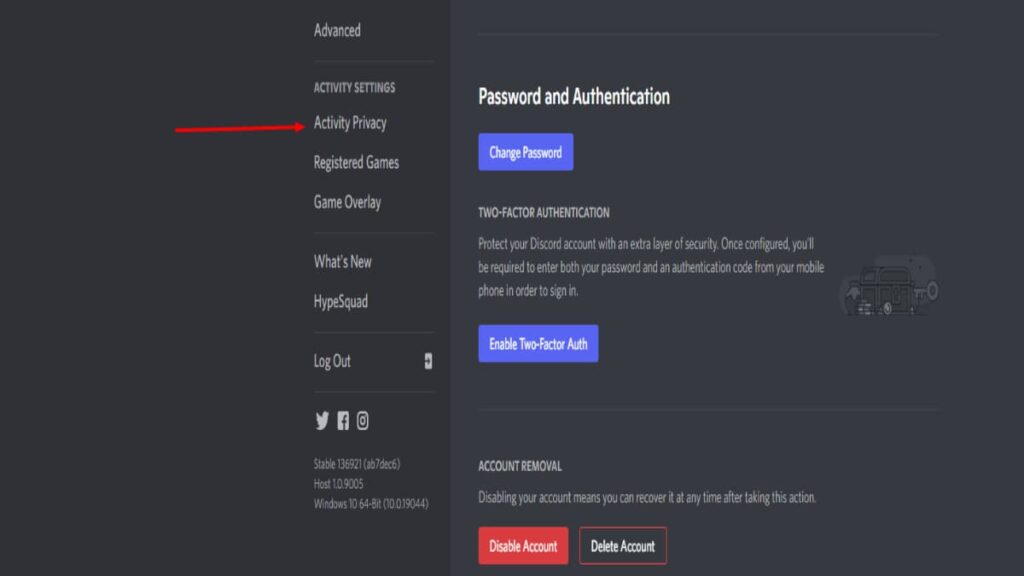Open Discord's Facebook page icon

(x=343, y=421)
